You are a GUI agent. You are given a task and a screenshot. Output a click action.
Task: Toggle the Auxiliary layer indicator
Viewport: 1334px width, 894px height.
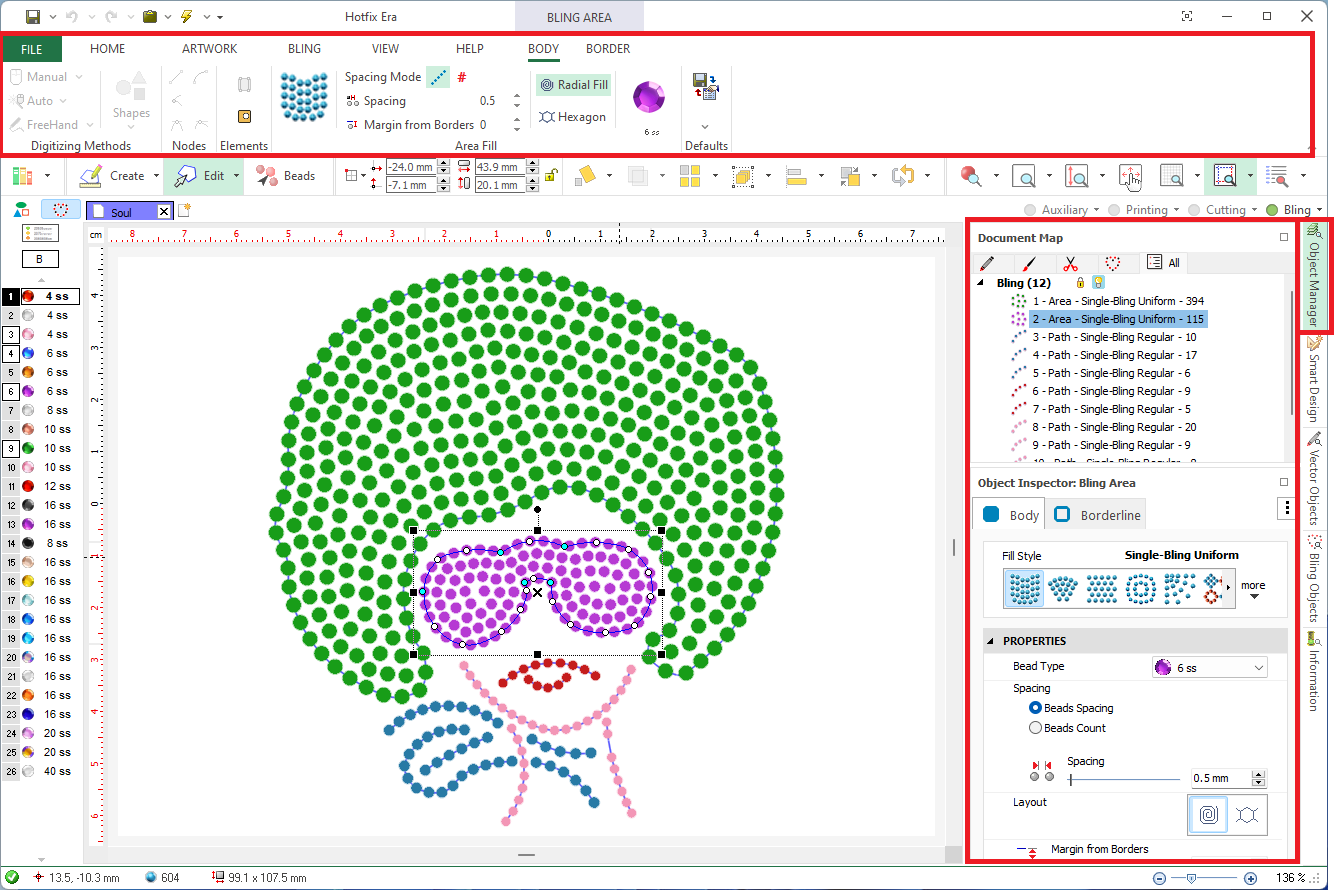point(1031,210)
